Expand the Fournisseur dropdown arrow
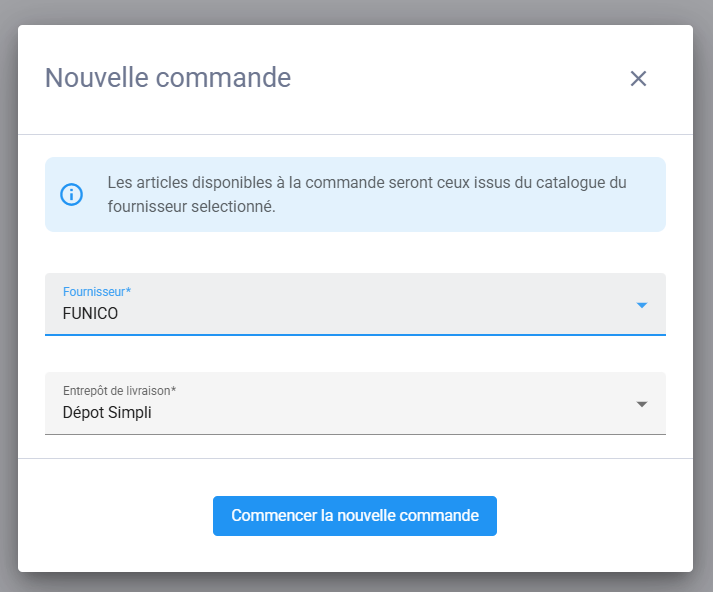Image resolution: width=713 pixels, height=592 pixels. pyautogui.click(x=642, y=305)
